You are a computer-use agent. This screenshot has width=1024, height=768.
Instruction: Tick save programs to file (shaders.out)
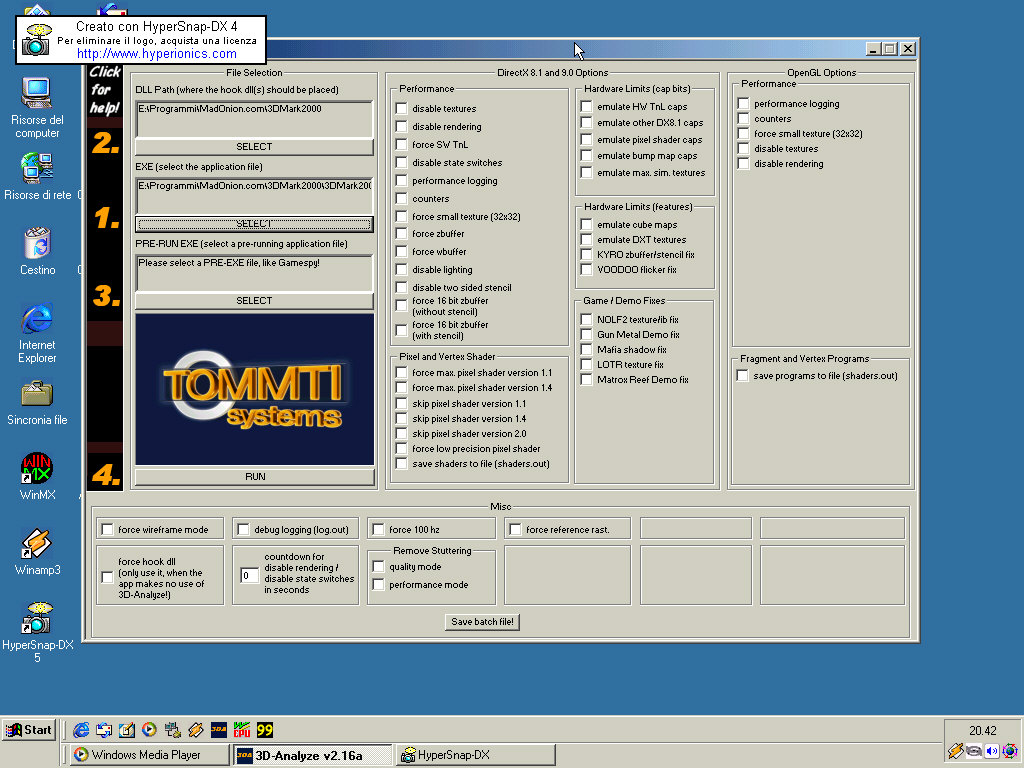pos(743,376)
